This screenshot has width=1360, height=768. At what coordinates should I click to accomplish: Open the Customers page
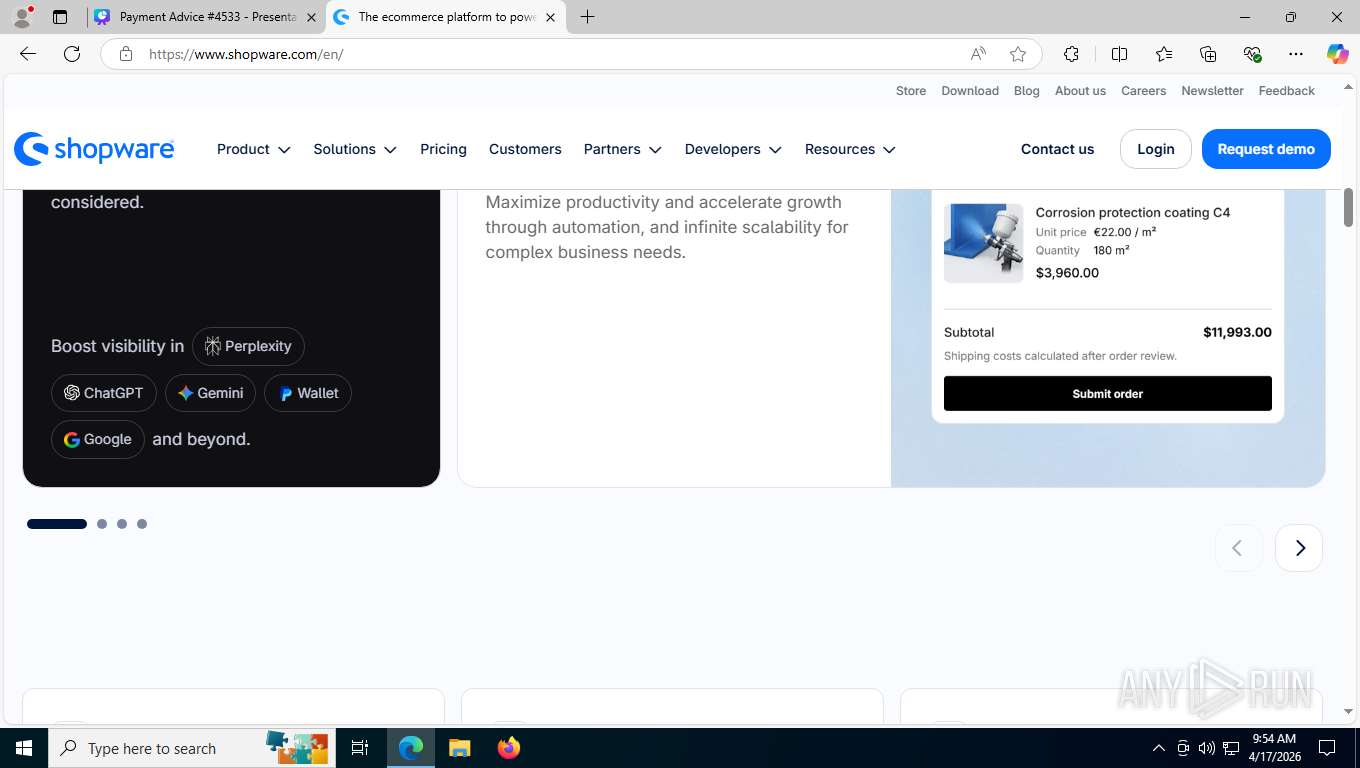[x=525, y=149]
